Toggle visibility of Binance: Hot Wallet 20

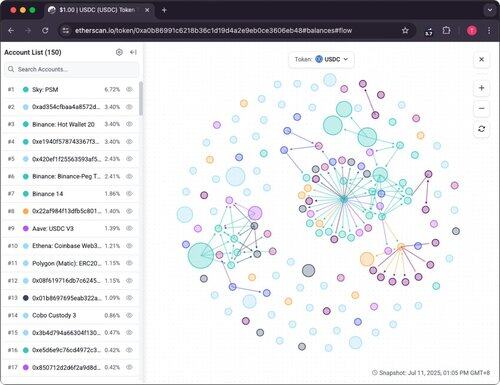coord(129,124)
